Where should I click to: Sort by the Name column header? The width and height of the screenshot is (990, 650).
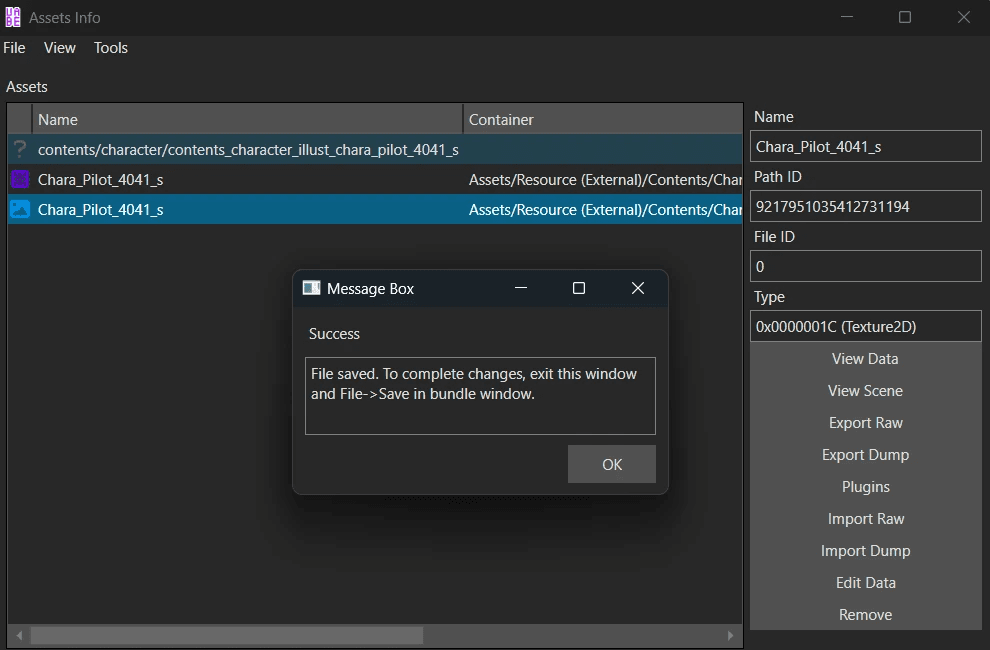click(248, 119)
